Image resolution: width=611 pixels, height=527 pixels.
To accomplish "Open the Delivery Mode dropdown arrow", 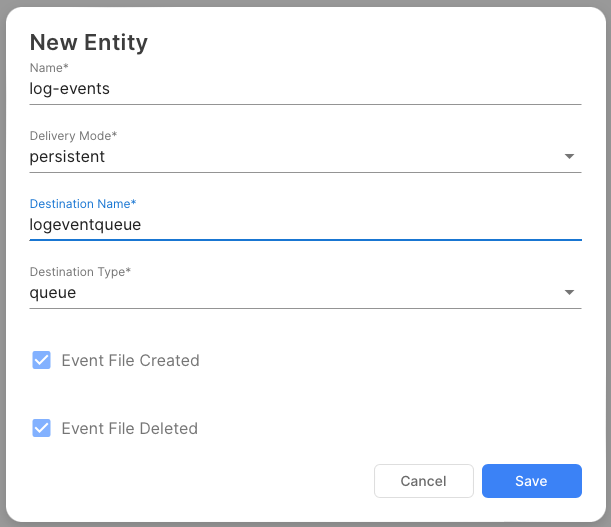I will pyautogui.click(x=569, y=157).
